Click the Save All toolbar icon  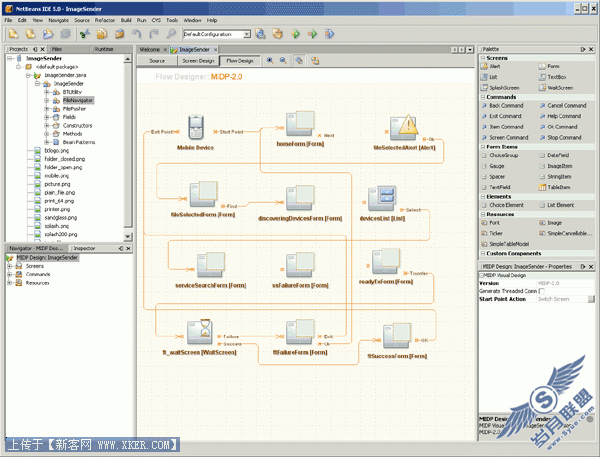click(65, 34)
